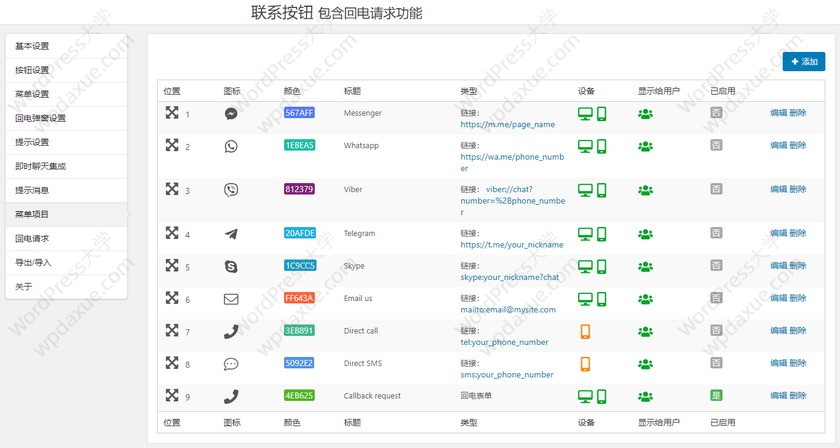Click the mobile device icon for Direct call

coord(585,331)
